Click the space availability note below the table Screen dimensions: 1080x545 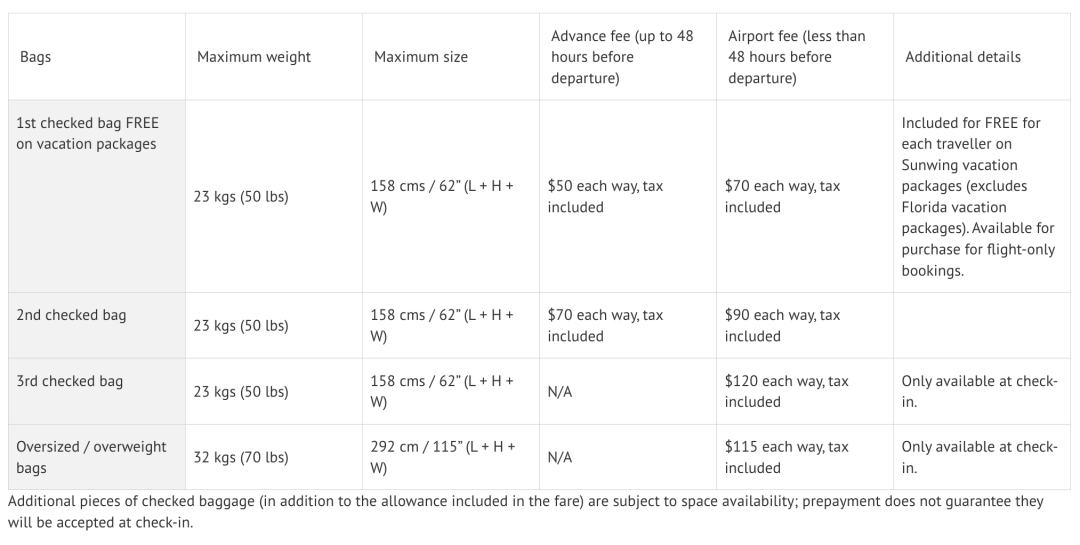point(525,511)
